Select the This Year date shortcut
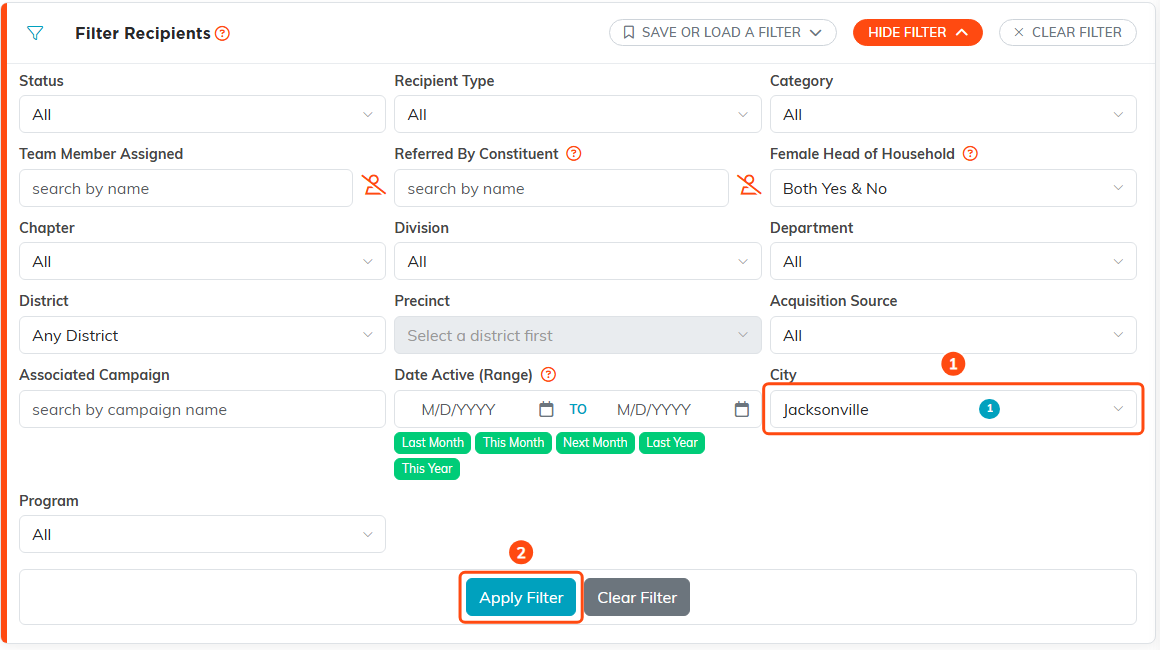This screenshot has width=1160, height=650. point(427,469)
